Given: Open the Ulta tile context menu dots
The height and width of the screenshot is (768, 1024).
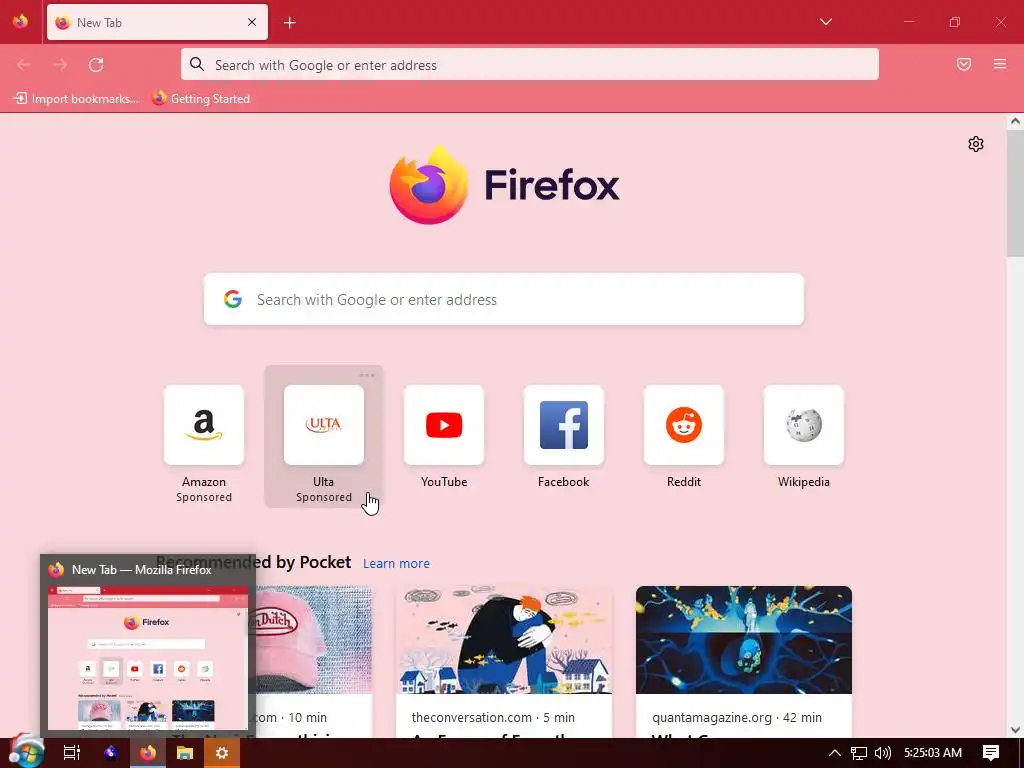Looking at the screenshot, I should pos(367,375).
